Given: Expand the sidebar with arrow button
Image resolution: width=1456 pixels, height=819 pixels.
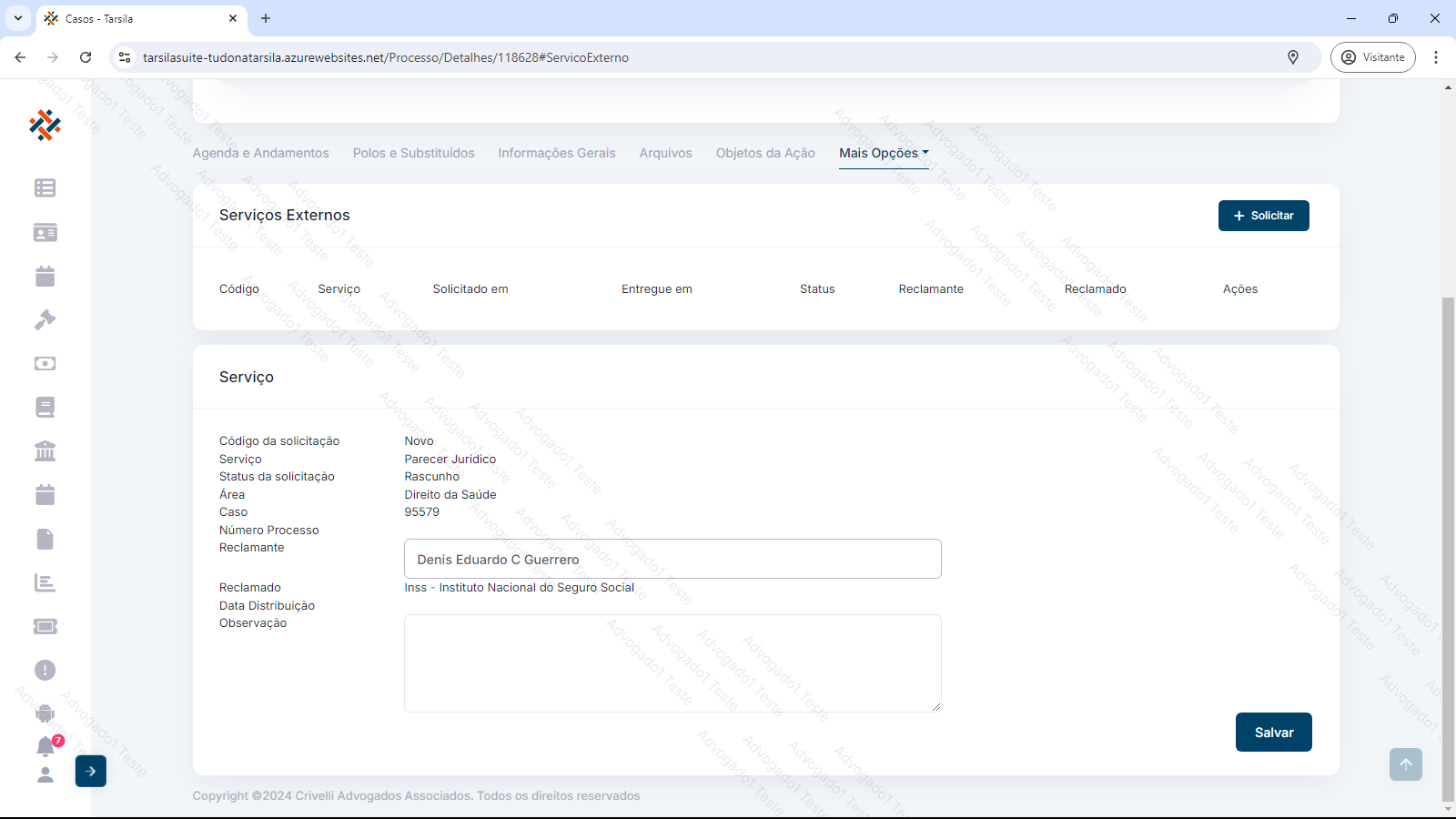Looking at the screenshot, I should coord(91,772).
